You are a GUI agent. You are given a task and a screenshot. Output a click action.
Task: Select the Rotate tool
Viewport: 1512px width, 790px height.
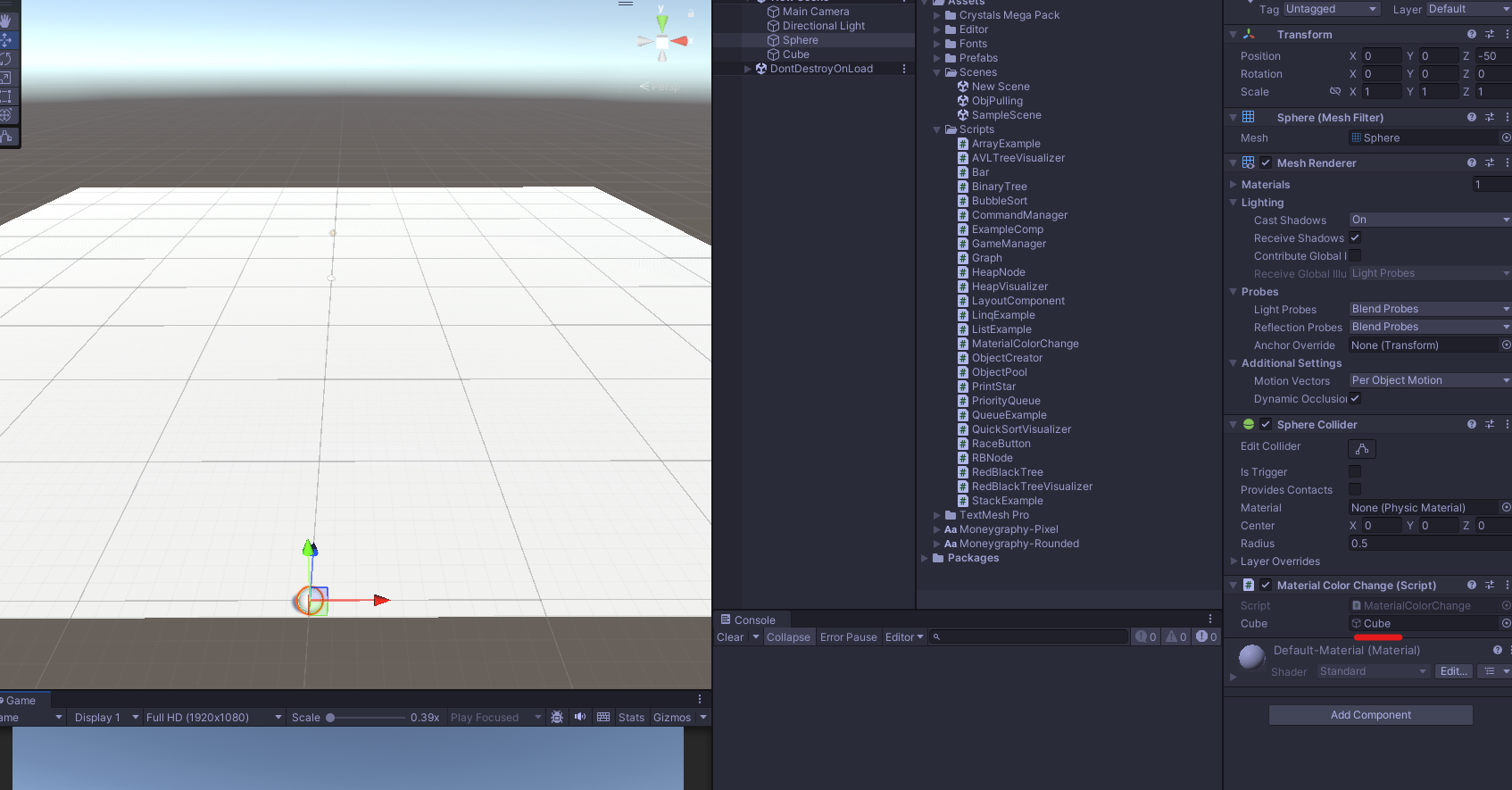tap(5, 59)
